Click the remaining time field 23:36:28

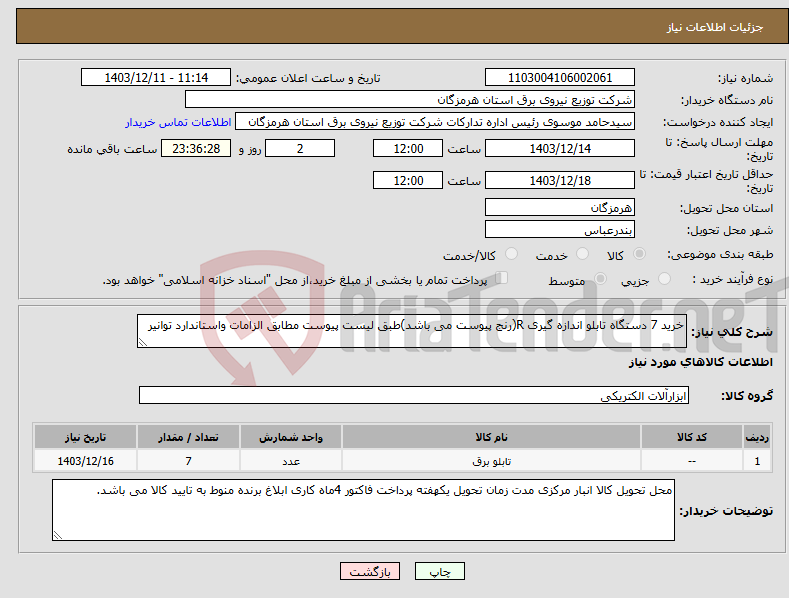pyautogui.click(x=196, y=149)
